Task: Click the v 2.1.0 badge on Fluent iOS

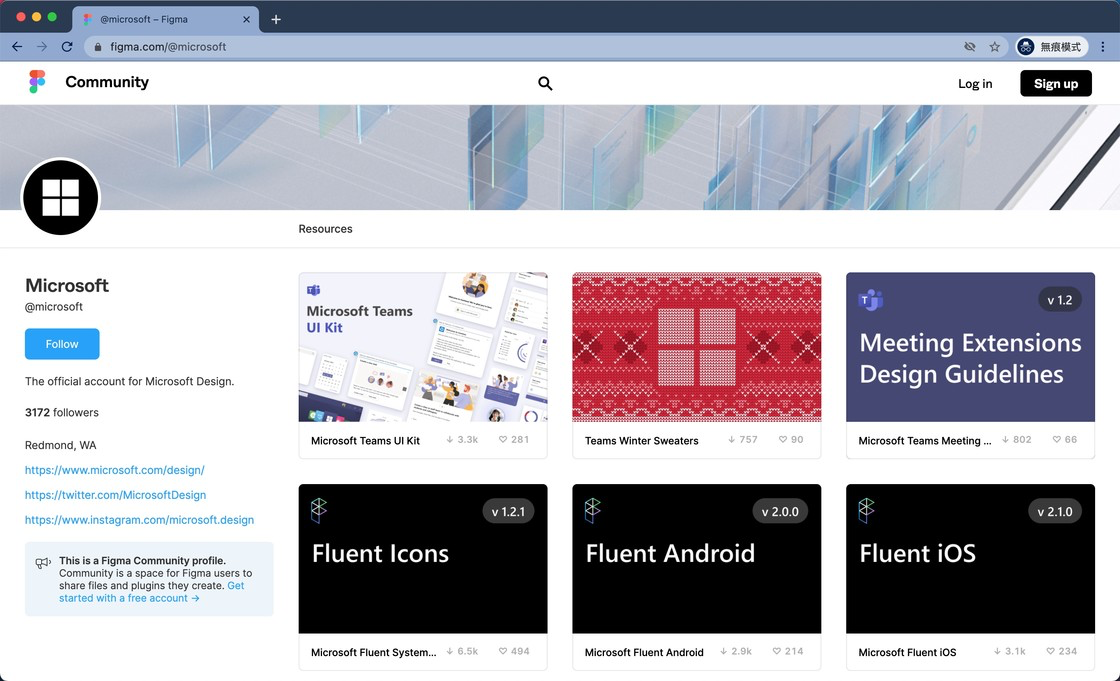Action: click(1055, 512)
